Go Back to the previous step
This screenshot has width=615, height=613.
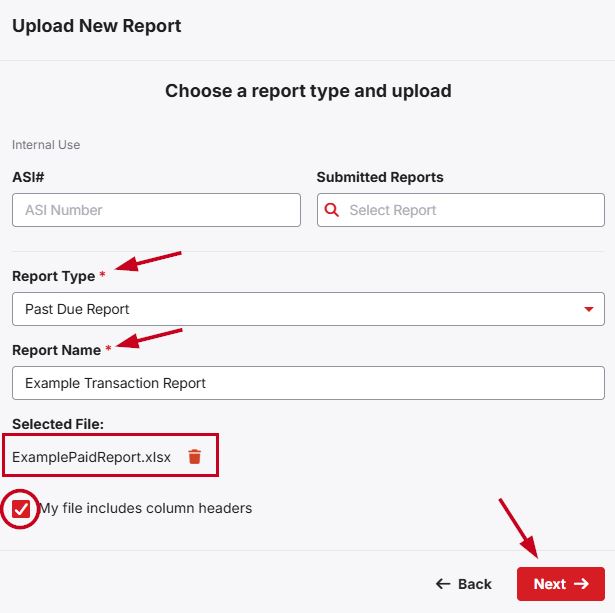coord(464,584)
